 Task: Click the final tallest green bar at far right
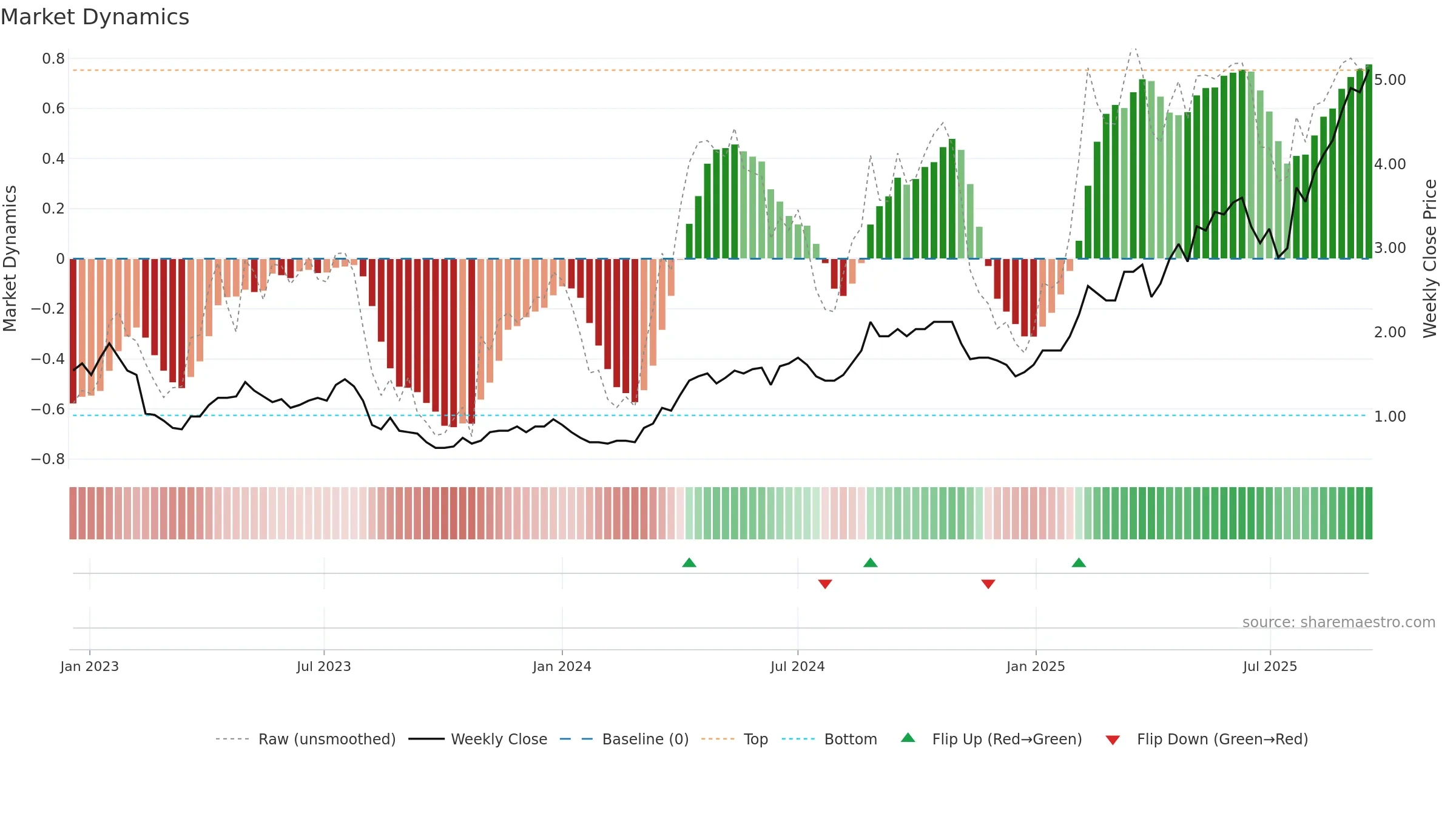[1369, 161]
